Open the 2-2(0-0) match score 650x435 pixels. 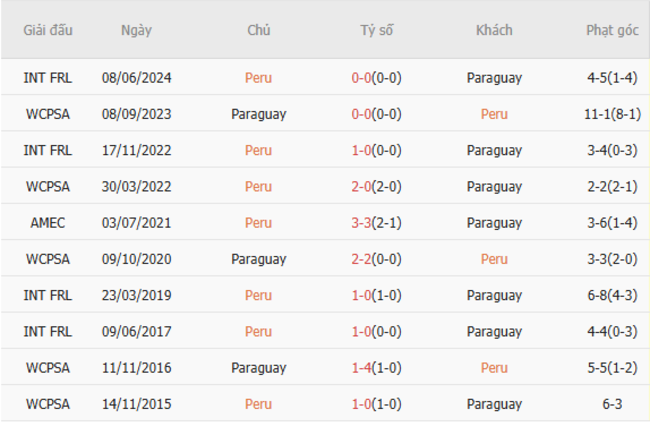(x=377, y=259)
